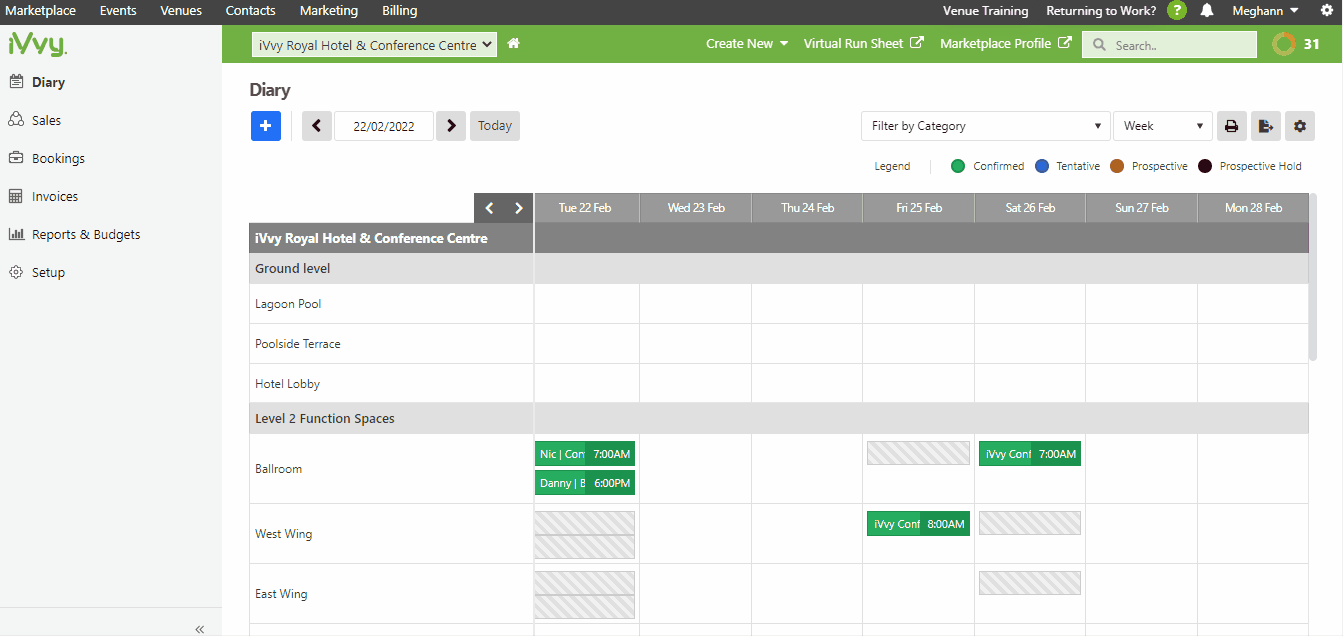
Task: Select the East Wing row label
Action: 281,594
